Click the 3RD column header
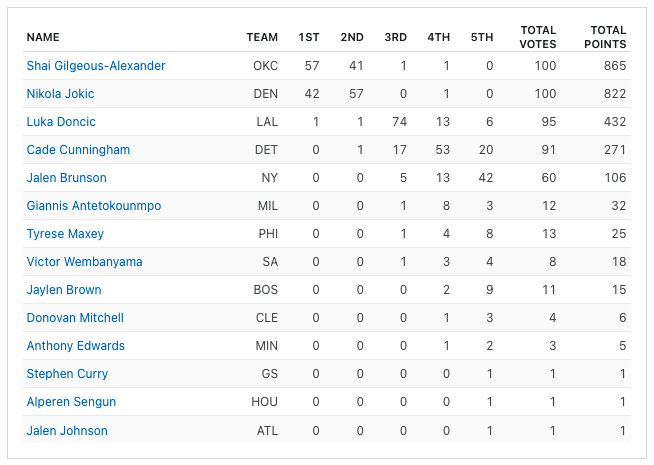This screenshot has height=465, width=654. [x=395, y=37]
